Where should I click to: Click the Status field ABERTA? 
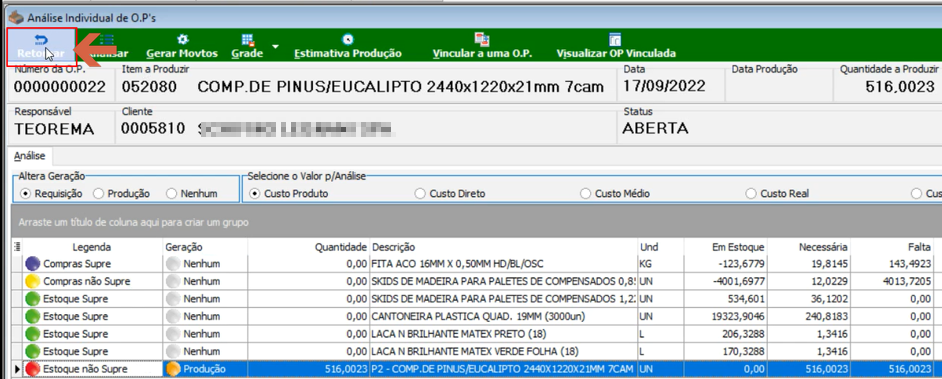pyautogui.click(x=655, y=128)
